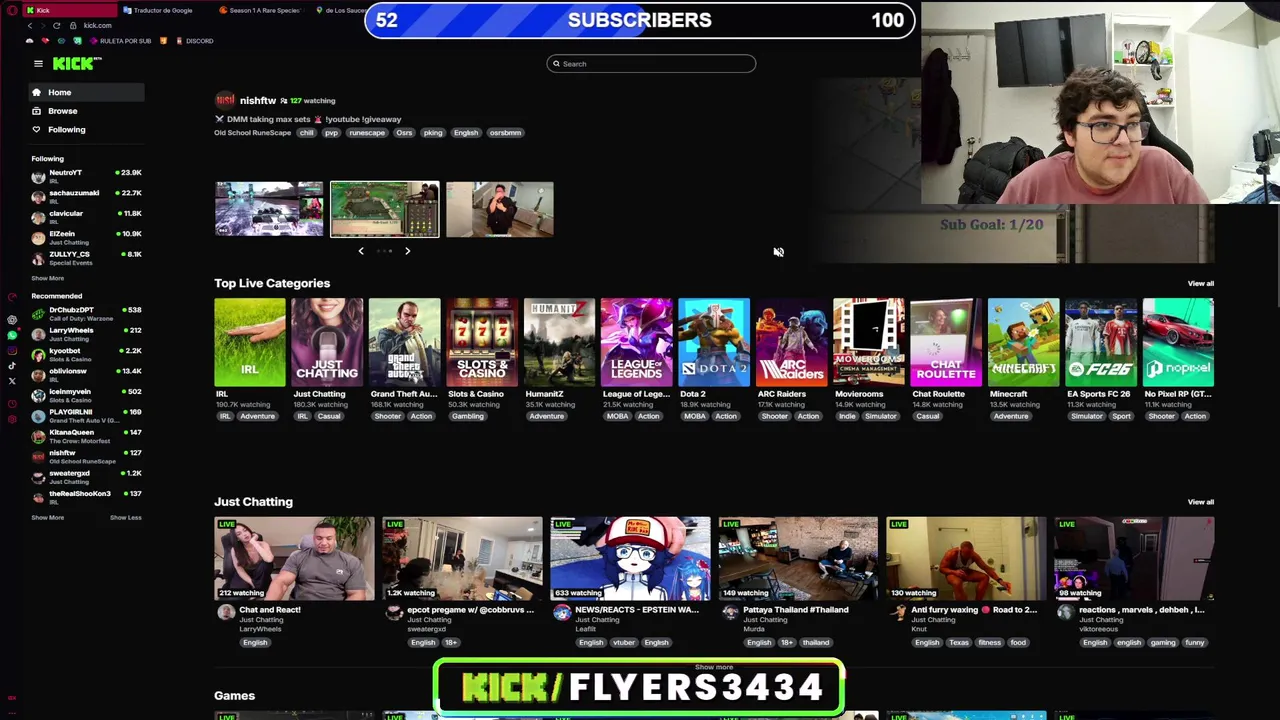
Task: Open RULETA POR SUB bookmark
Action: (x=120, y=41)
